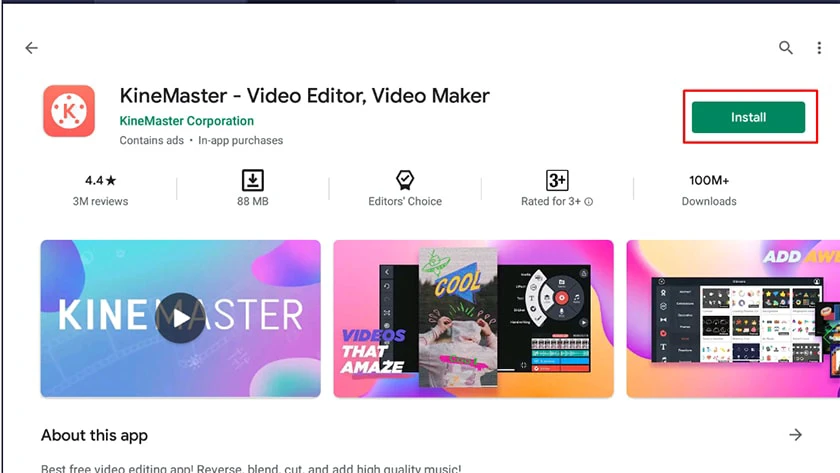Click the 'About this app' heading
The height and width of the screenshot is (473, 840).
[94, 436]
